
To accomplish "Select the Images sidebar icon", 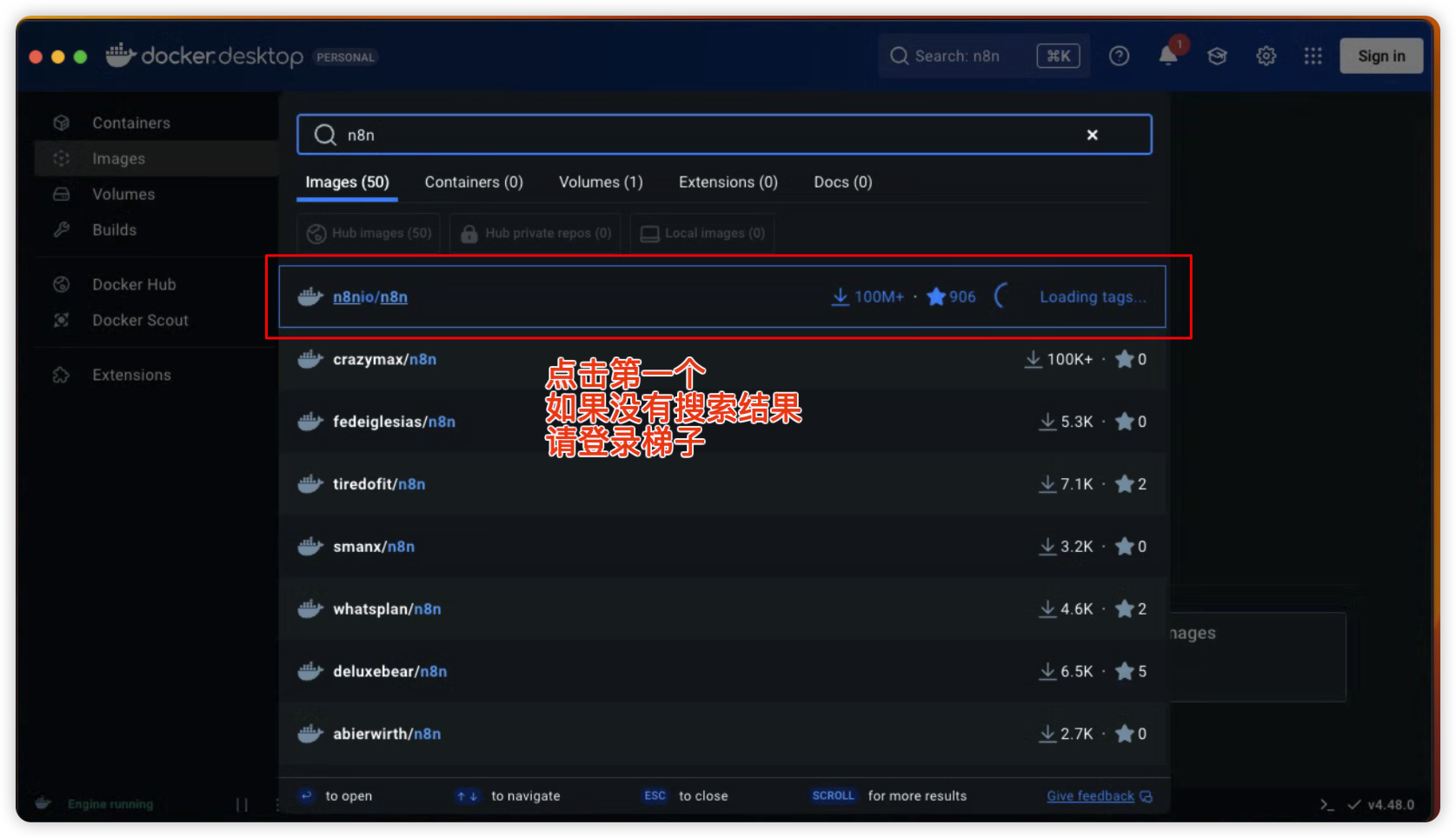I will (x=61, y=158).
